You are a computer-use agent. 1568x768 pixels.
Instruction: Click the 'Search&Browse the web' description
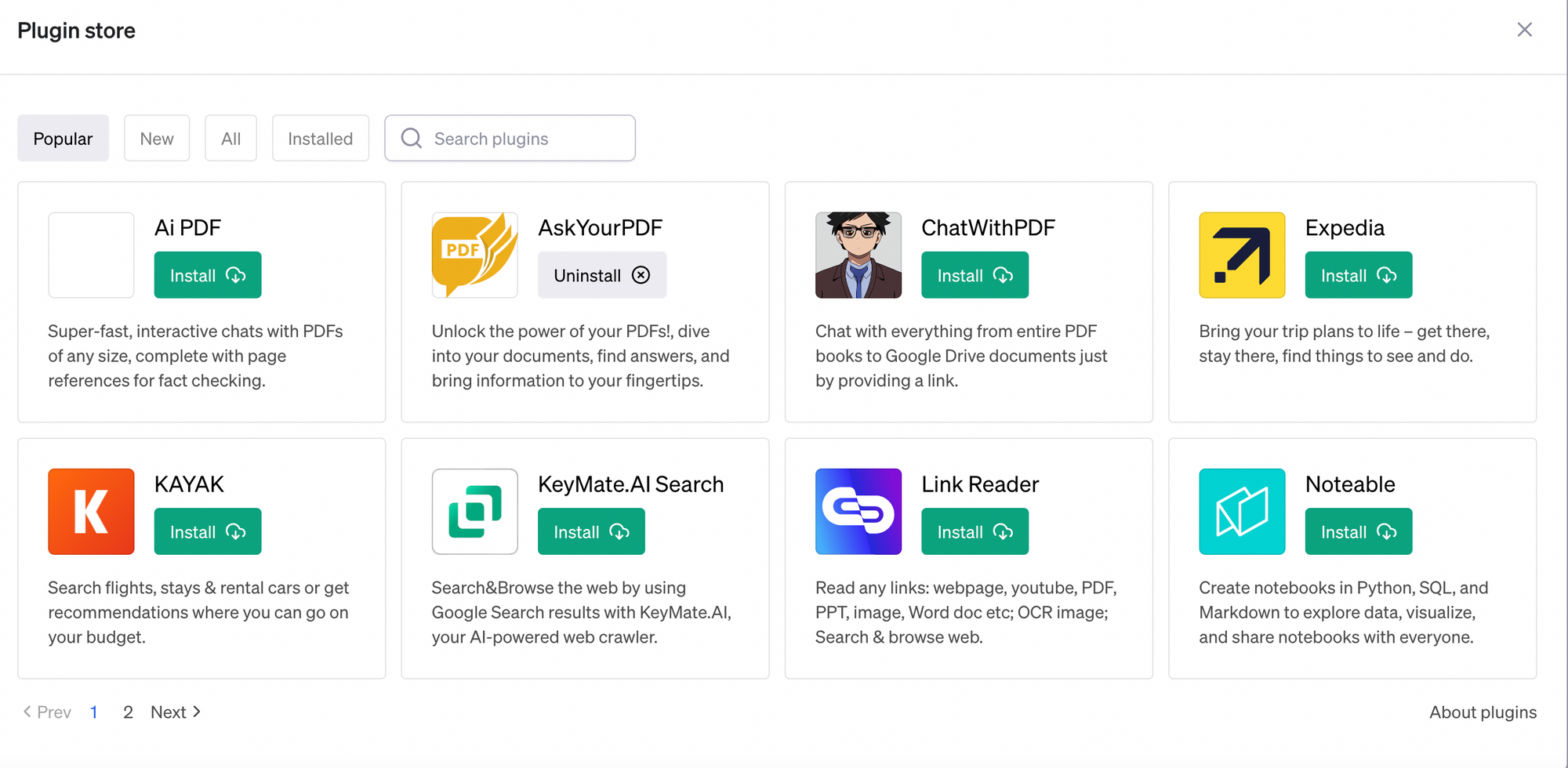[x=581, y=612]
